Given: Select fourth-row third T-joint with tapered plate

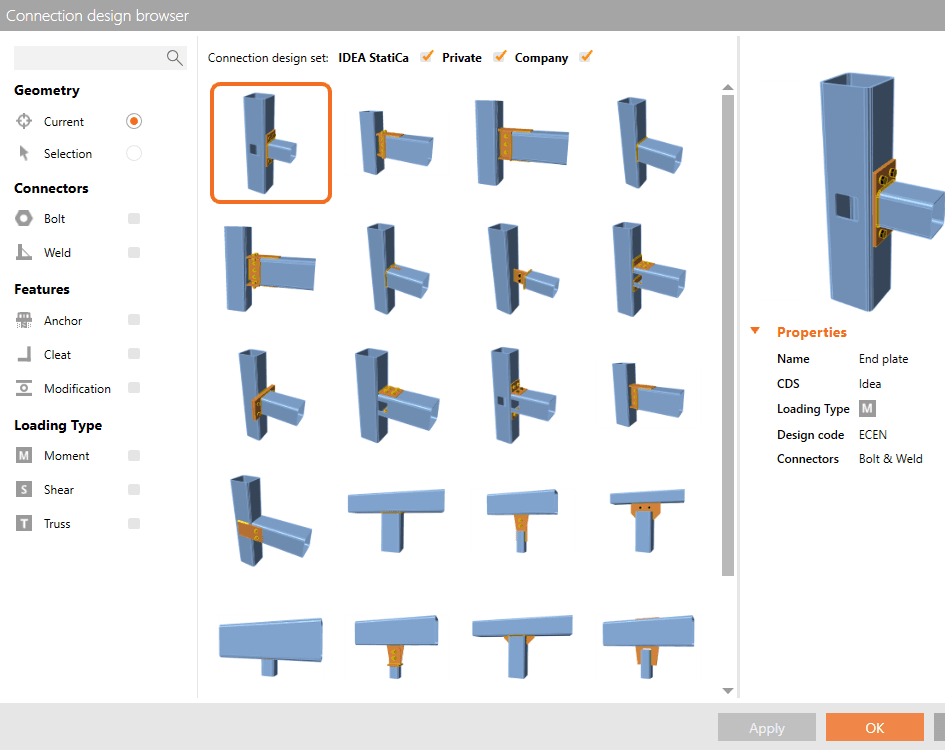Looking at the screenshot, I should pyautogui.click(x=522, y=521).
